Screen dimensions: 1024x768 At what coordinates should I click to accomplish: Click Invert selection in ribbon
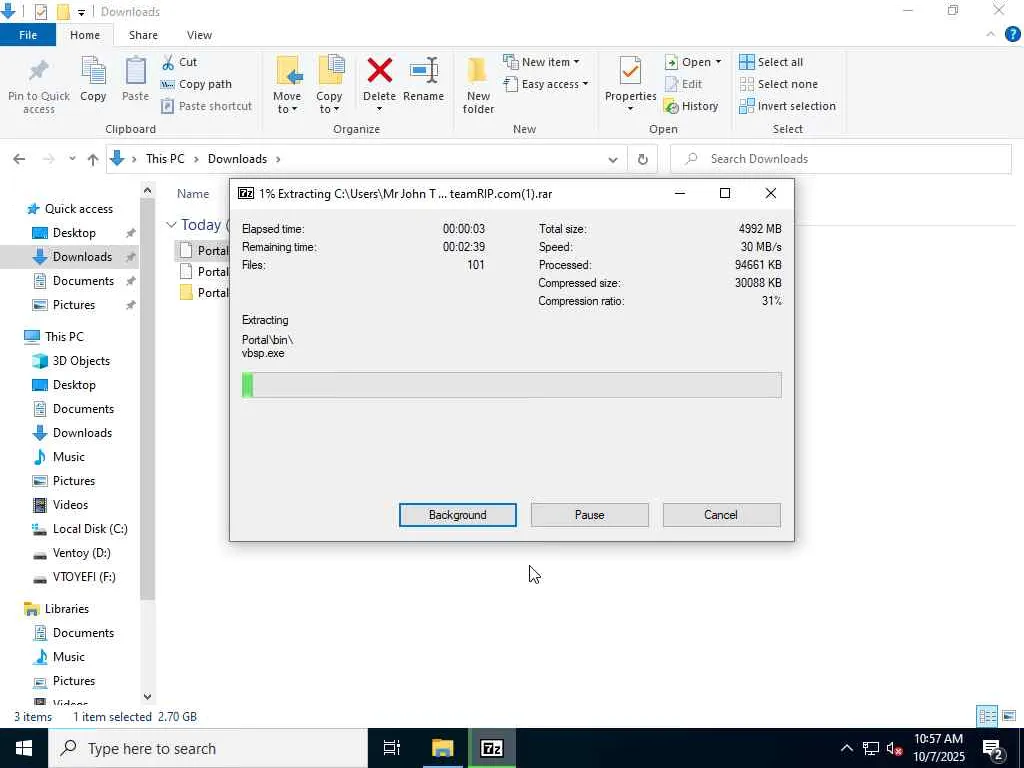pos(788,106)
